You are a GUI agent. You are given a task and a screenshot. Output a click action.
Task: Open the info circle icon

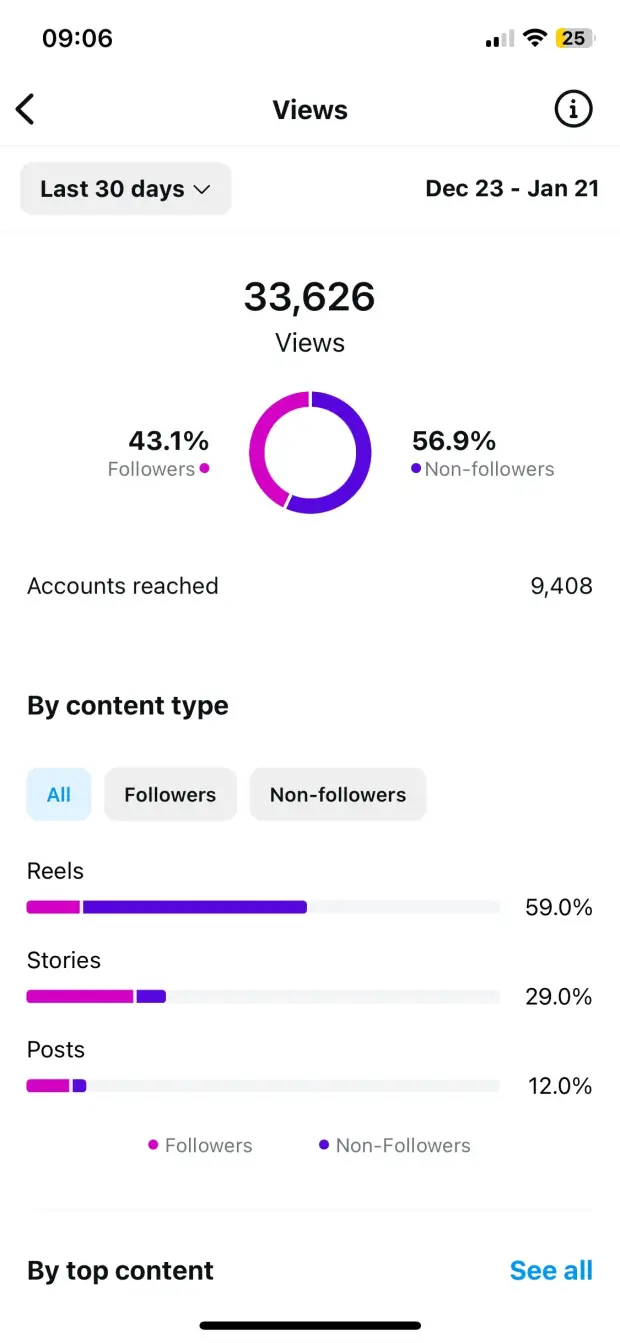573,109
